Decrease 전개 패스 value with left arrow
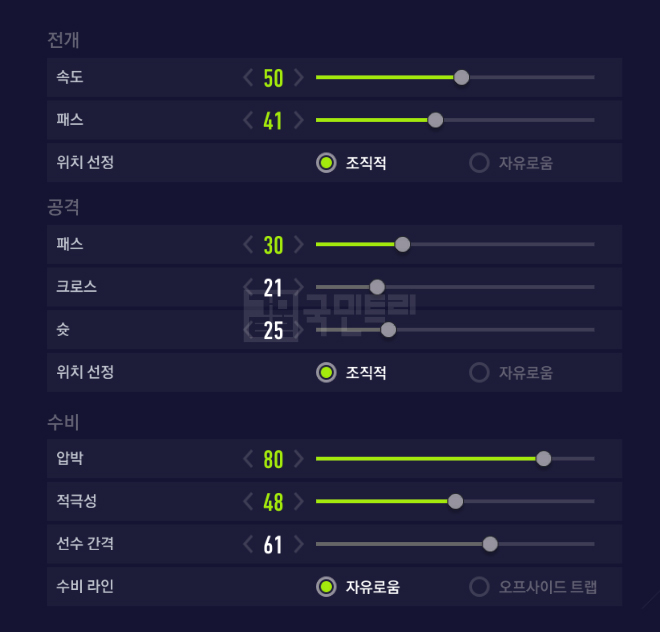Image resolution: width=660 pixels, height=632 pixels. (x=249, y=121)
